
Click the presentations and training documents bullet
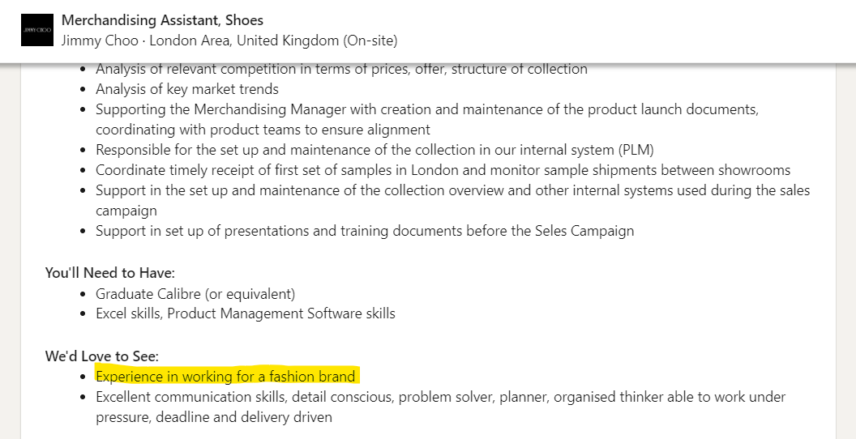365,230
